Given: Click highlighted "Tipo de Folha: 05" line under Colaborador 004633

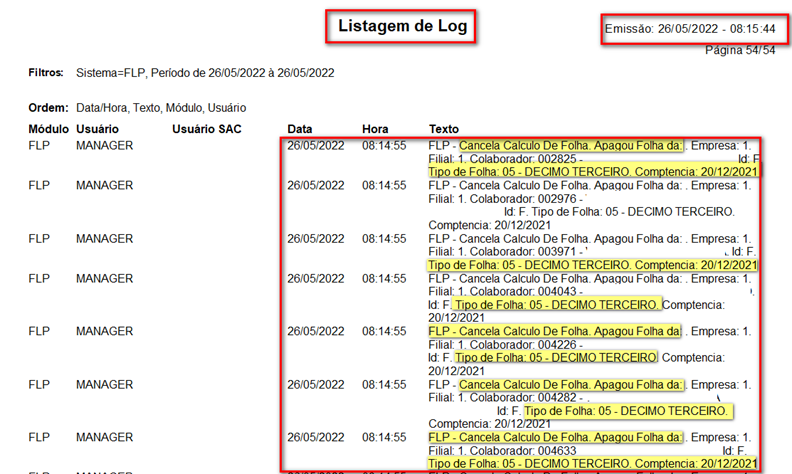Looking at the screenshot, I should (593, 463).
